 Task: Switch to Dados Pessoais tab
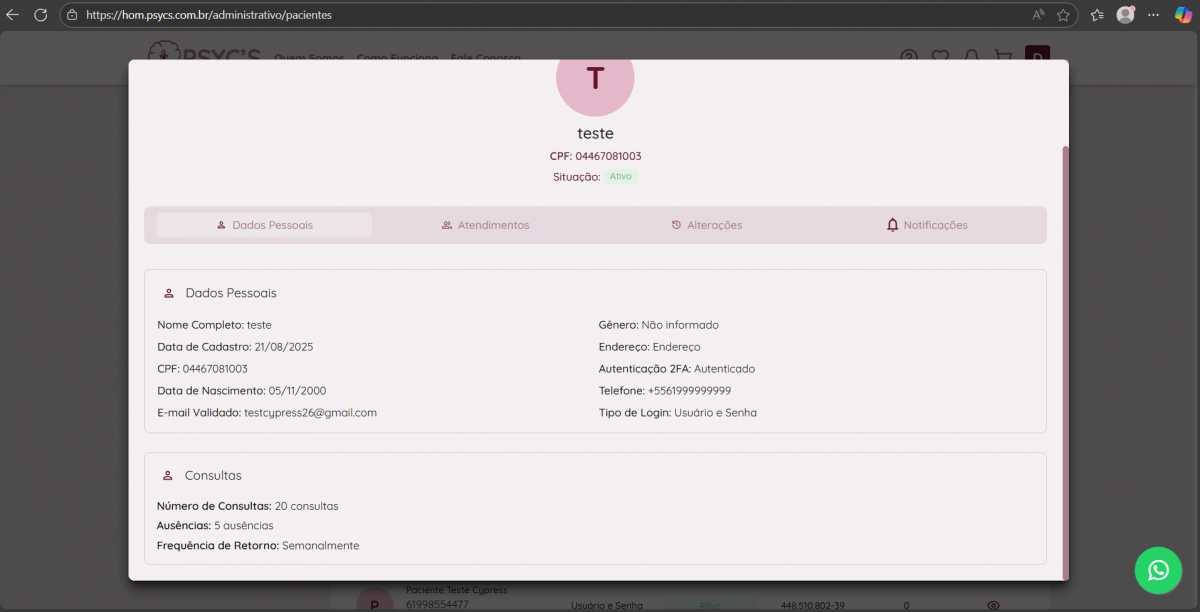[x=264, y=225]
